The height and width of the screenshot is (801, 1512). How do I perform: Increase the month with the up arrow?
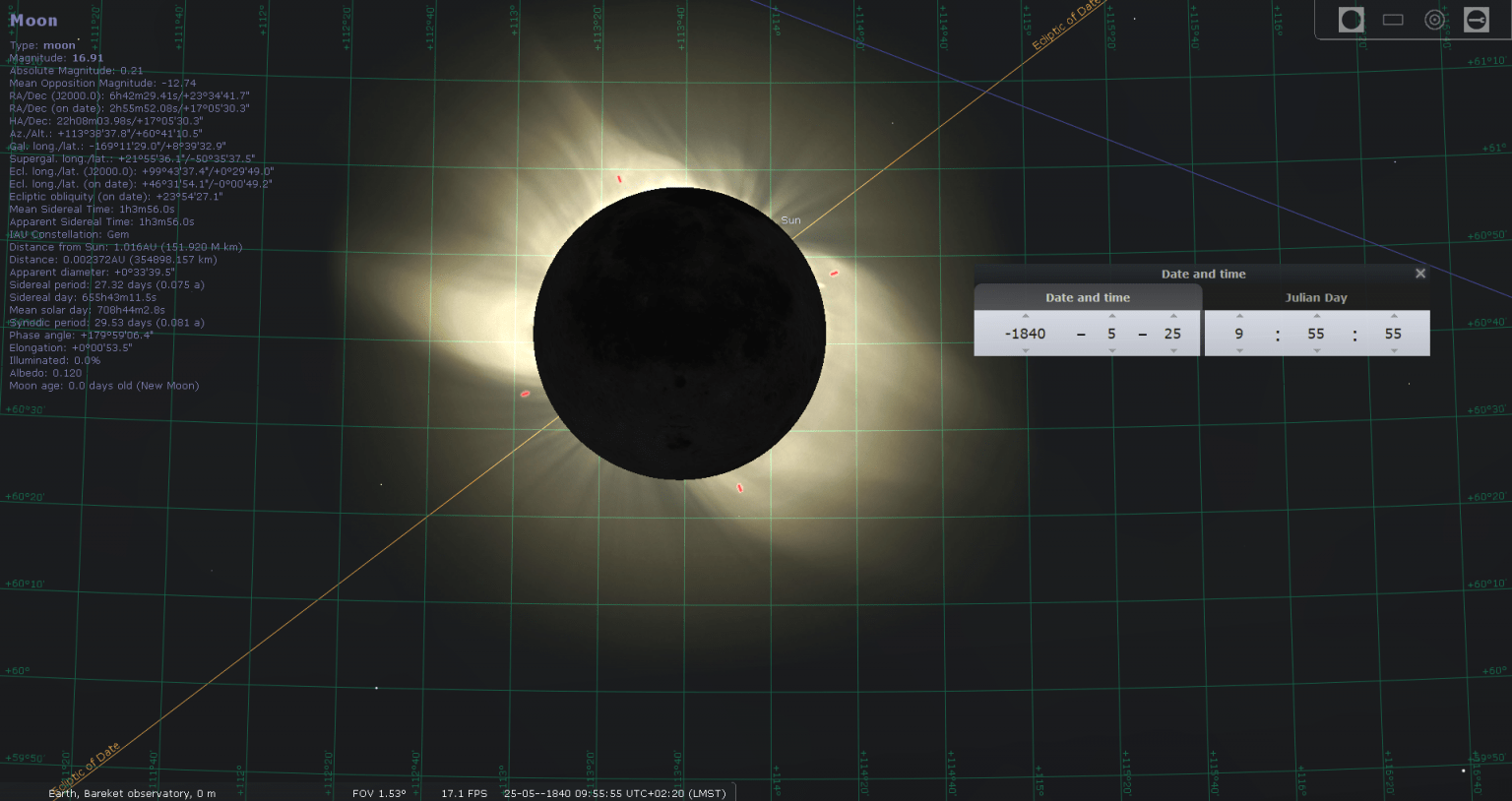coord(1111,317)
